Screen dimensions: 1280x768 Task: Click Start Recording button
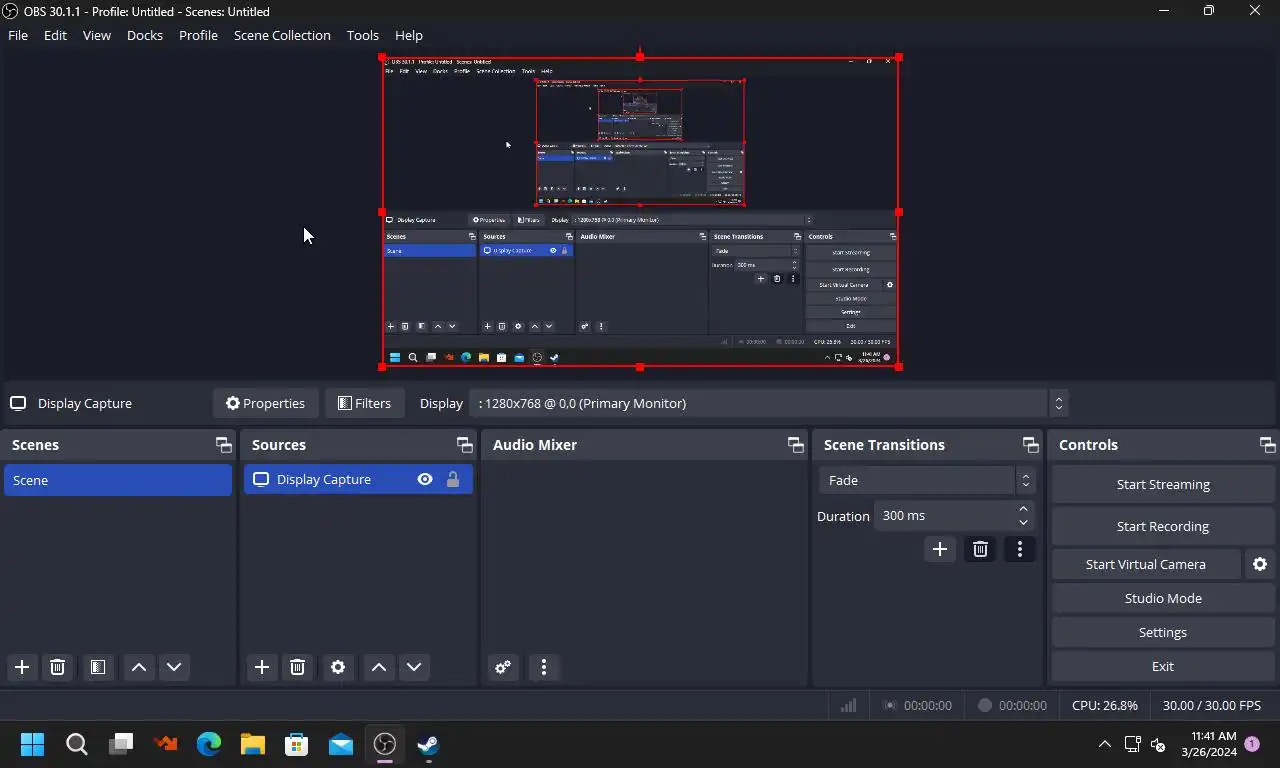[1163, 526]
